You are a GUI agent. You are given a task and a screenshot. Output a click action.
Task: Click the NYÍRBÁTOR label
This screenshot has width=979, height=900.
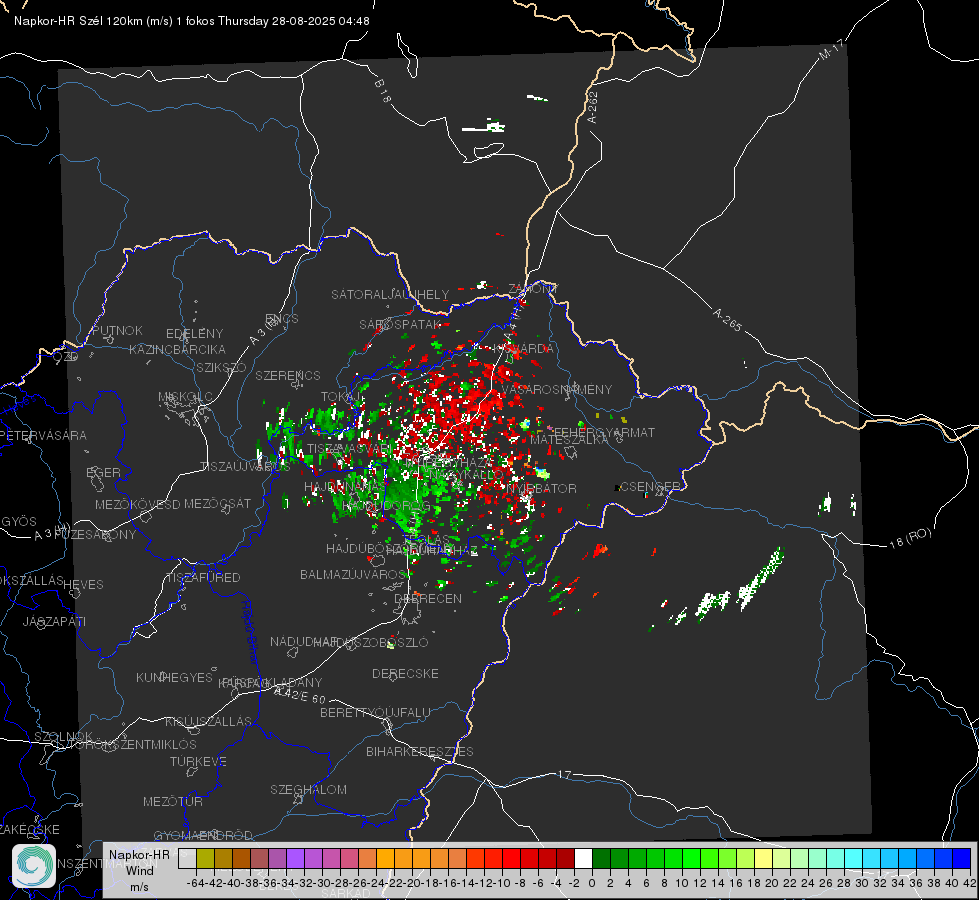541,488
